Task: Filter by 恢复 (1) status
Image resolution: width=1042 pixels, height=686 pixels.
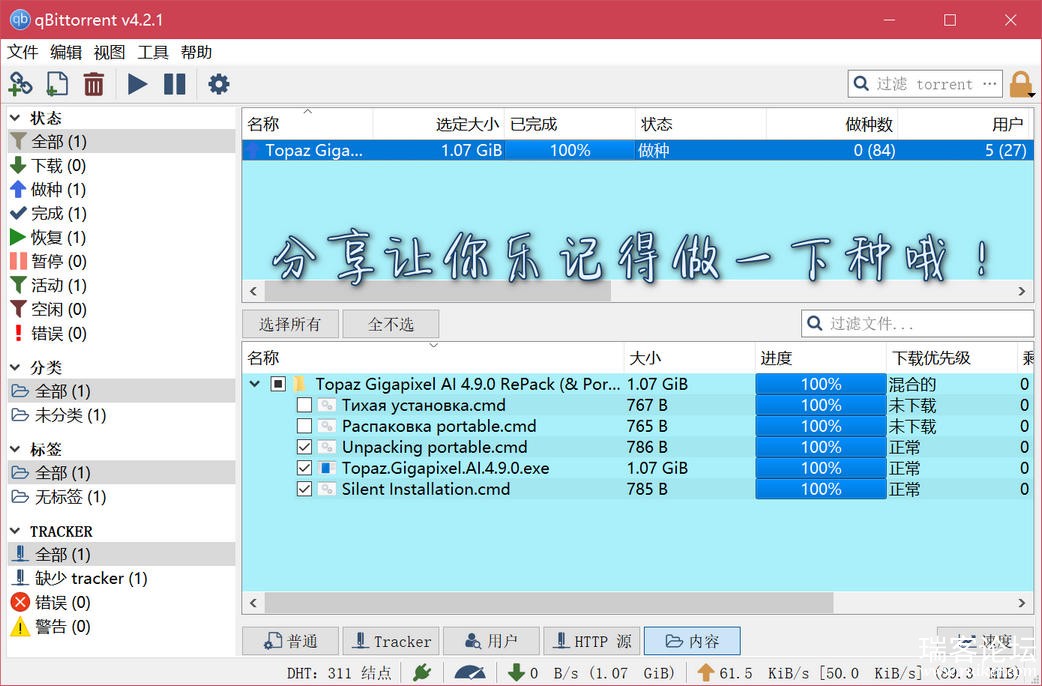Action: tap(122, 237)
